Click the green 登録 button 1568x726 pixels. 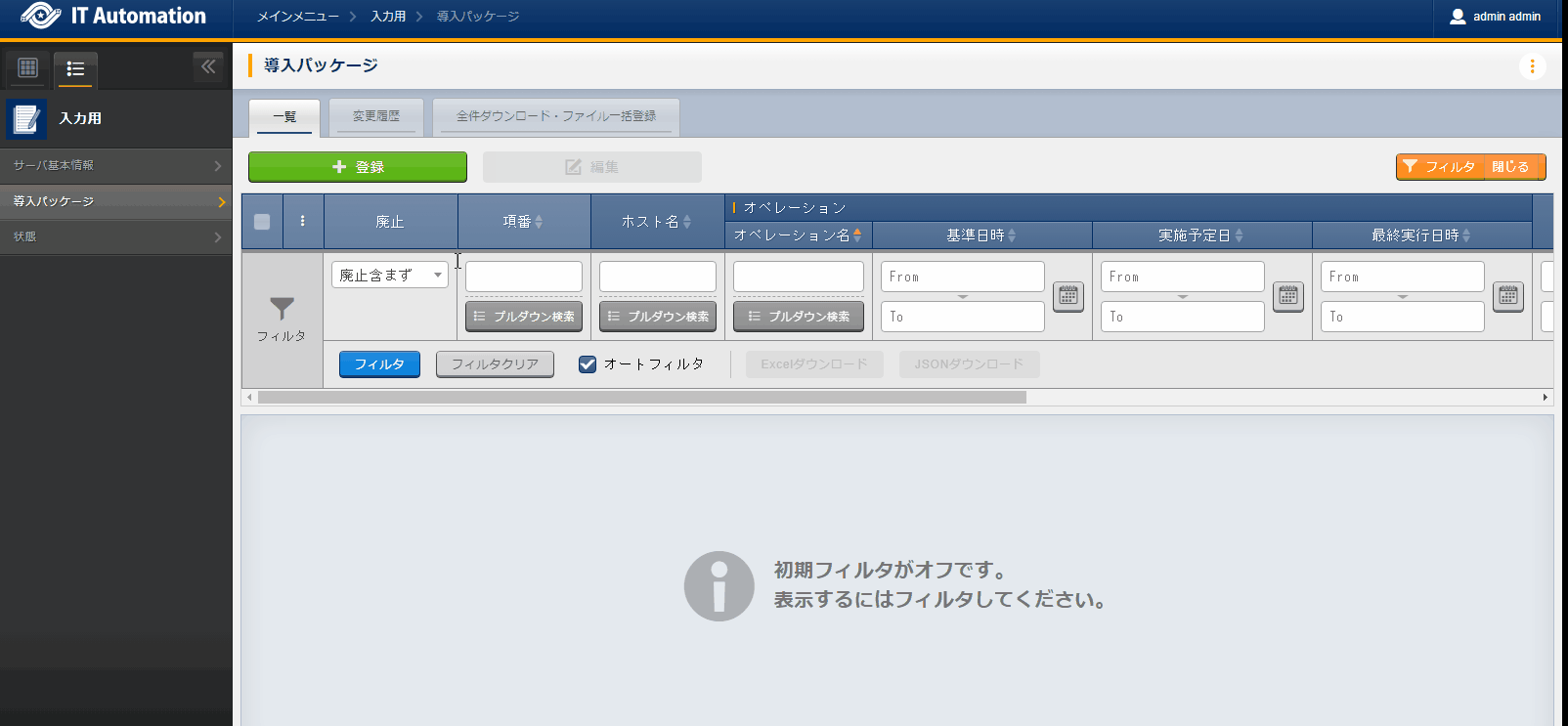tap(358, 167)
